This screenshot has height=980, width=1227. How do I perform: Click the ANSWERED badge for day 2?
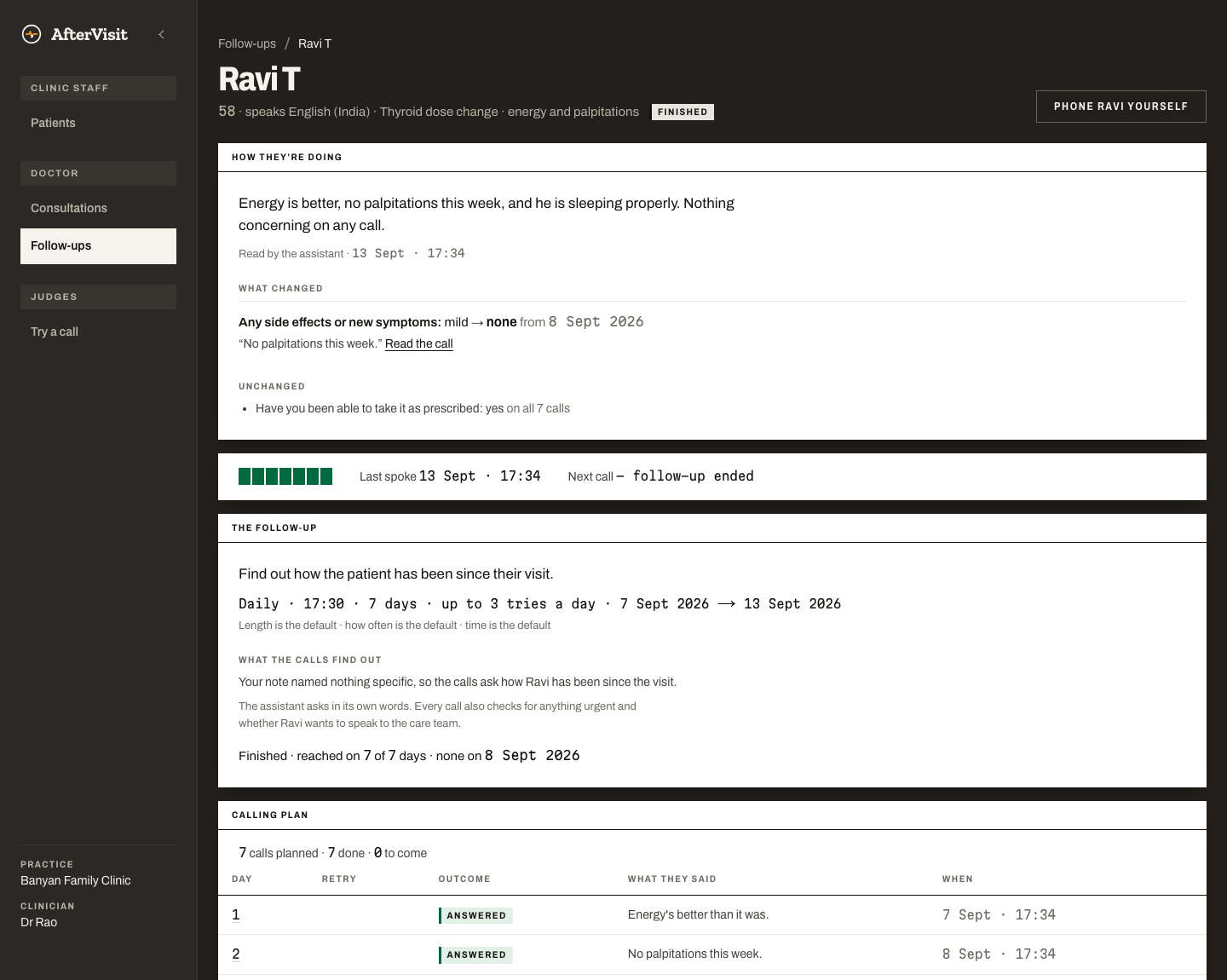point(475,954)
